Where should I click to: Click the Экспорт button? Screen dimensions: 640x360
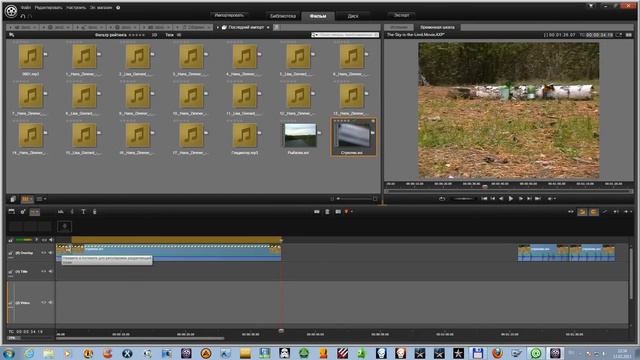tap(401, 15)
